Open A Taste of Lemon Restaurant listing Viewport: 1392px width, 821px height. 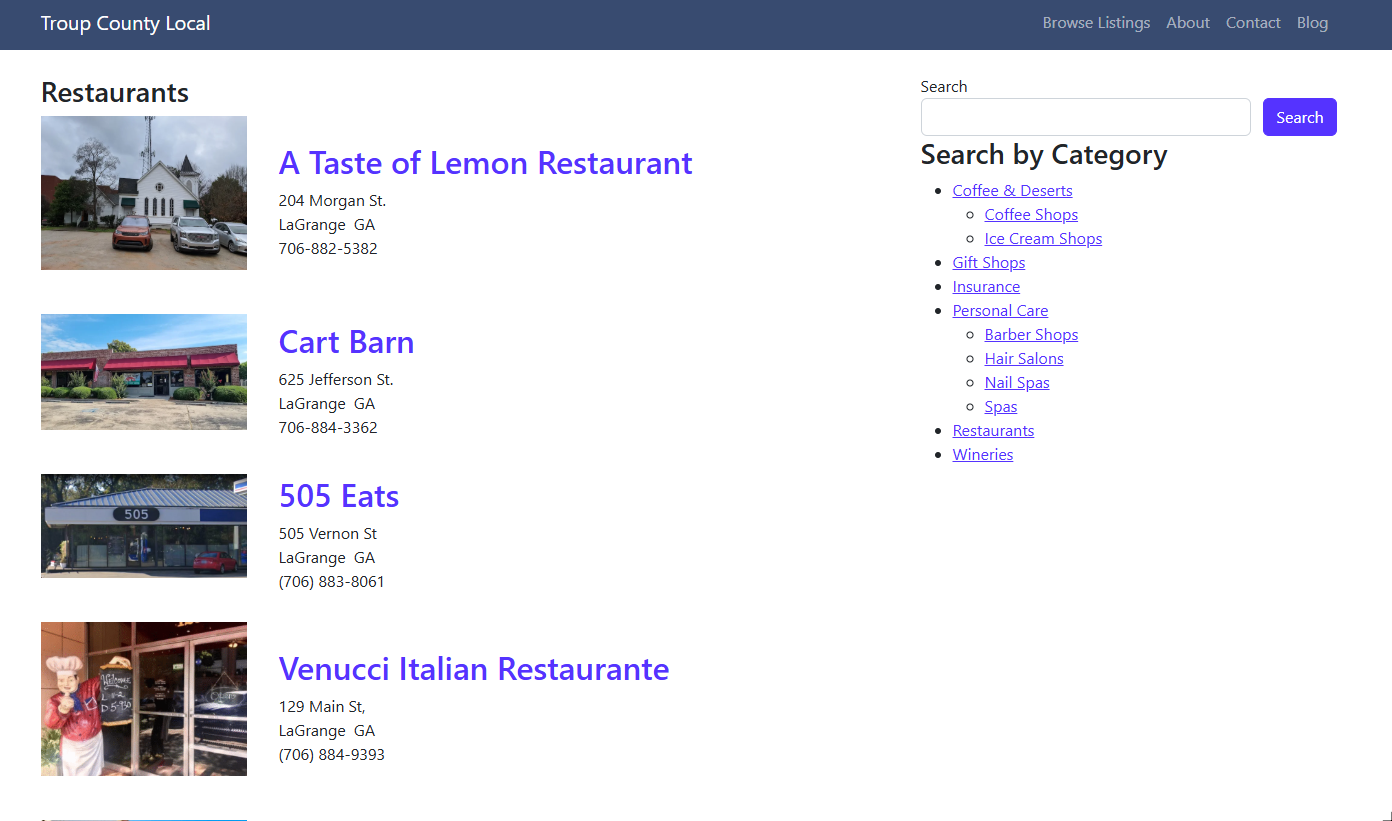pyautogui.click(x=485, y=162)
